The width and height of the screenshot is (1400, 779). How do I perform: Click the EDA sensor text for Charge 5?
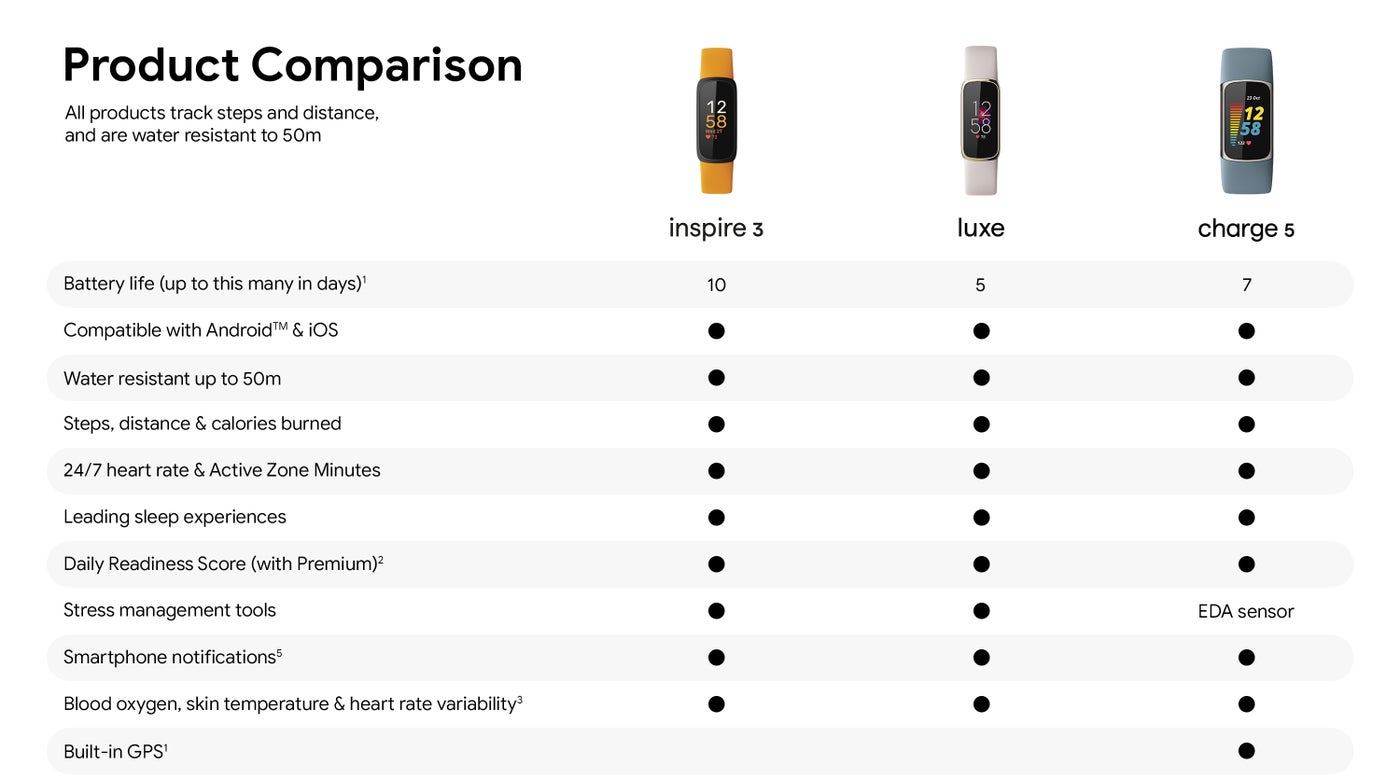pyautogui.click(x=1246, y=611)
